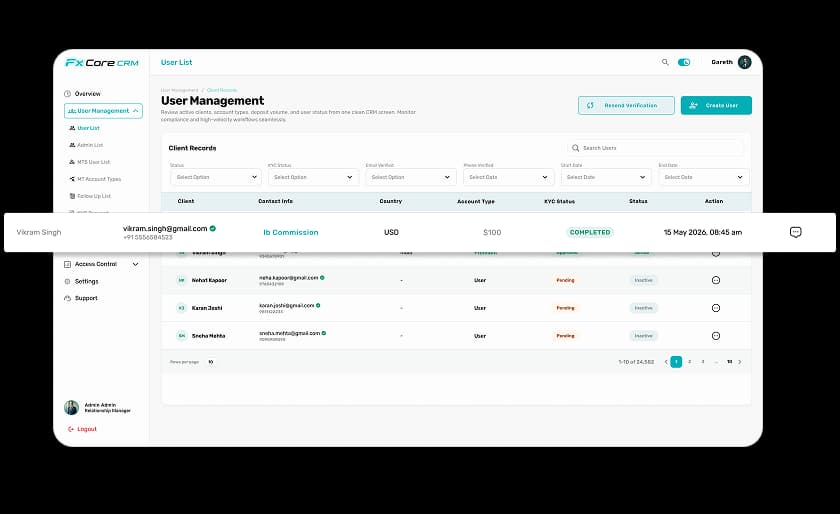The width and height of the screenshot is (840, 514).
Task: Click the MT Account Types share icon
Action: pos(72,179)
